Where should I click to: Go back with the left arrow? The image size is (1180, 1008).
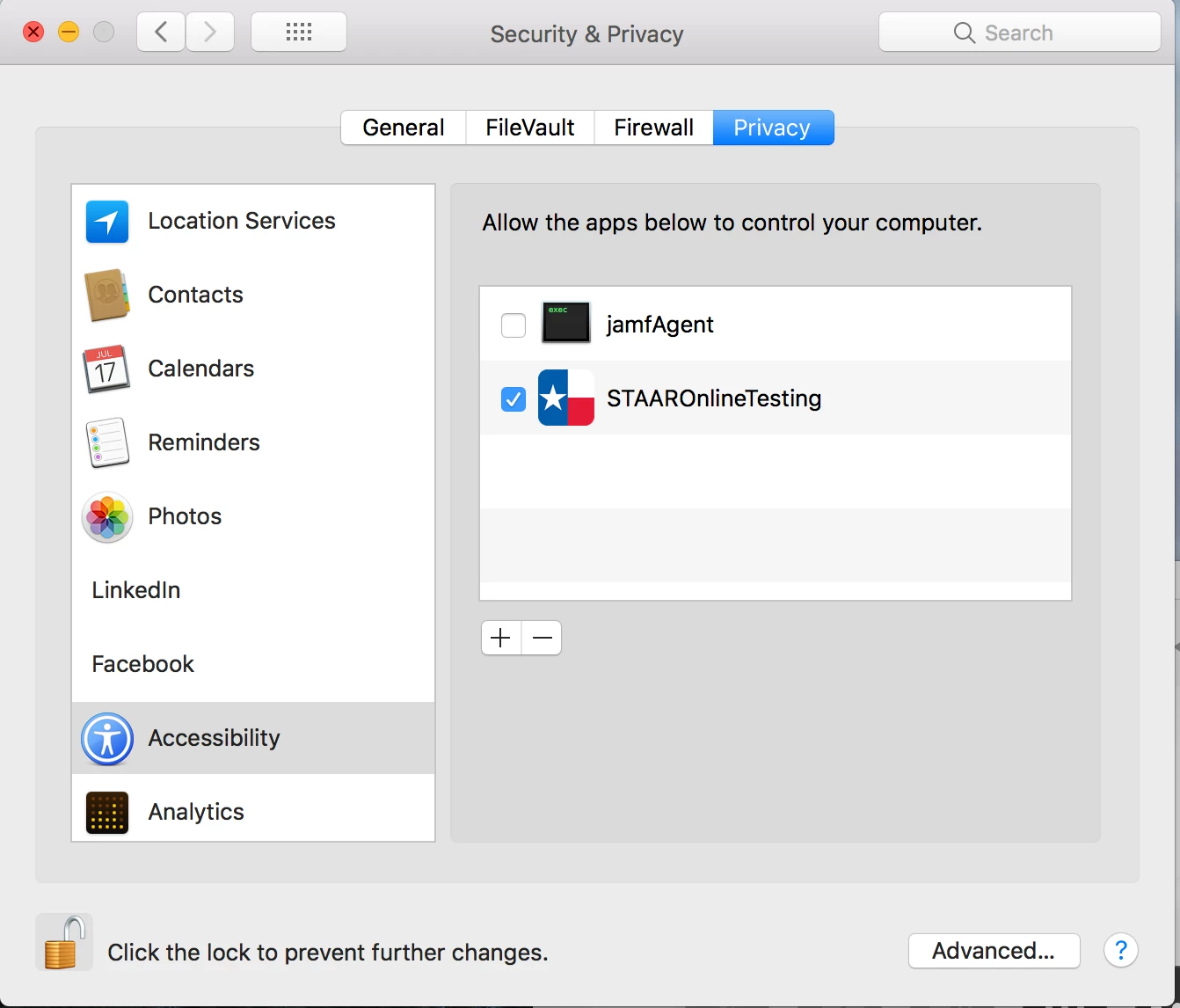(161, 33)
